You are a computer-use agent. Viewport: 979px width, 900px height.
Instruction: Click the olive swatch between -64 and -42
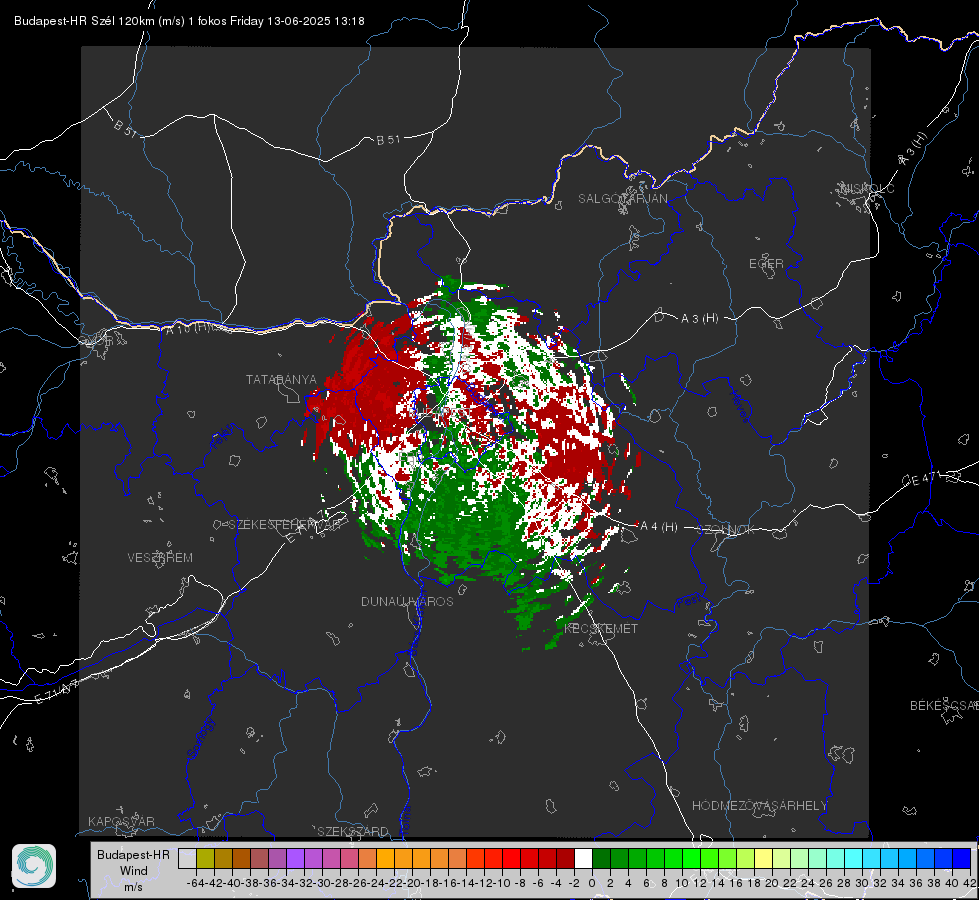click(x=205, y=858)
